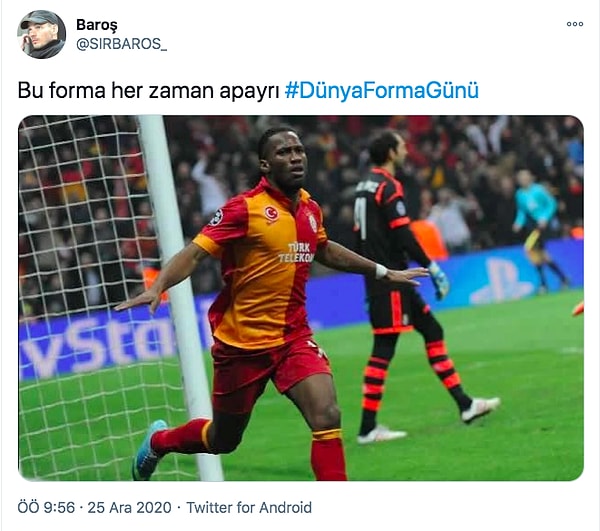
Task: Click the Champions League star-ball sleeve badge
Action: click(x=216, y=217)
